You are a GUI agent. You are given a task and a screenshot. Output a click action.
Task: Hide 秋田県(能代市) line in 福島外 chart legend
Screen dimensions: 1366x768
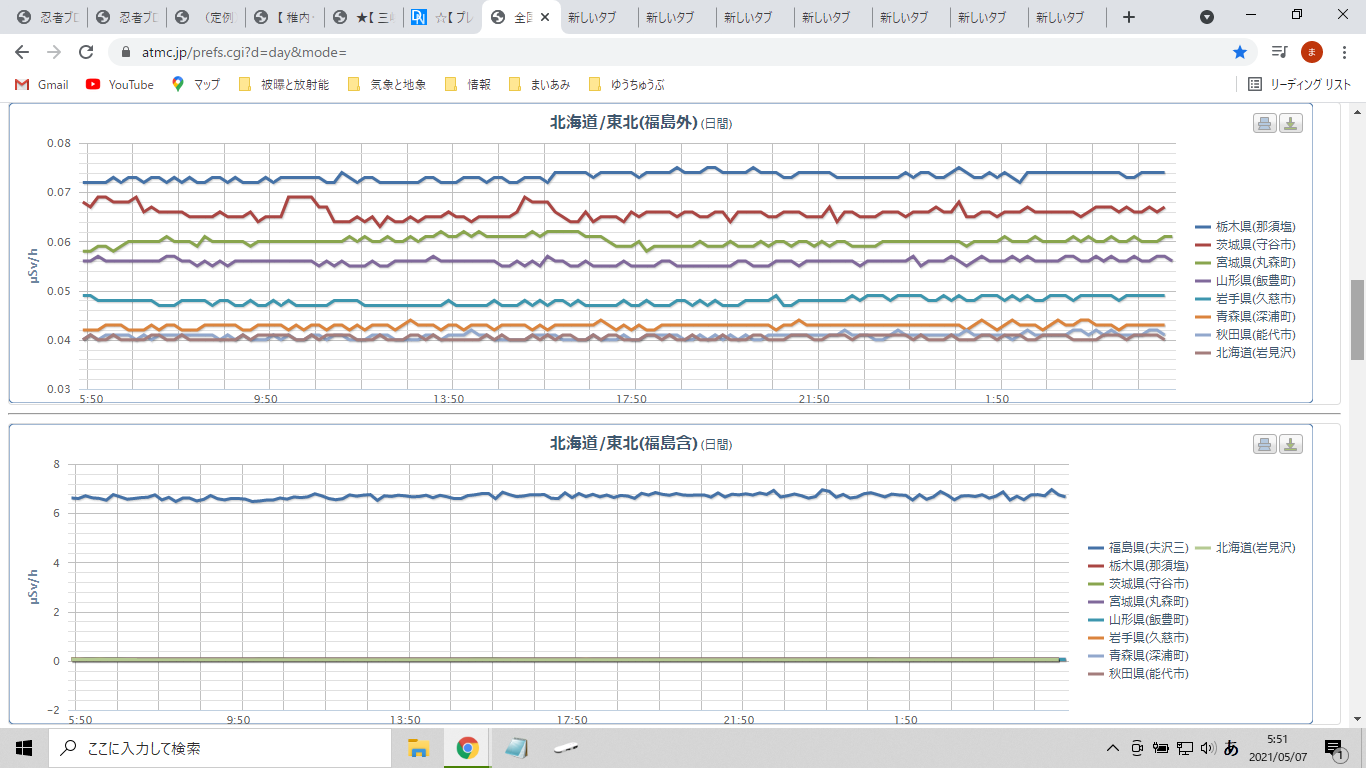[1244, 335]
